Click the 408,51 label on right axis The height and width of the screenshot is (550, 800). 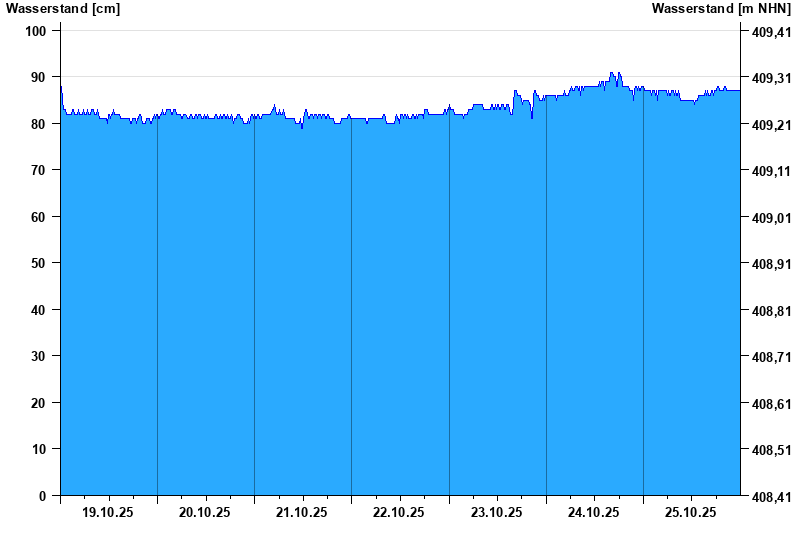tap(771, 451)
